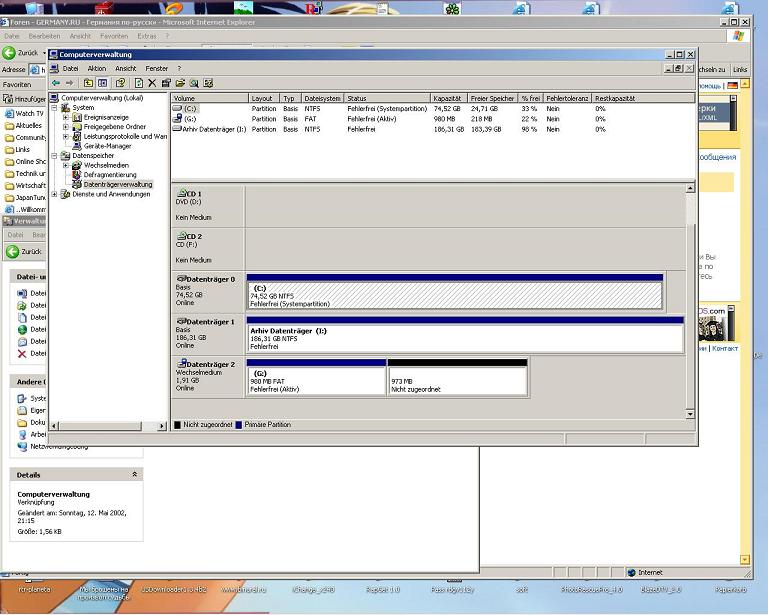
Task: Open the Aktion menu
Action: [96, 68]
